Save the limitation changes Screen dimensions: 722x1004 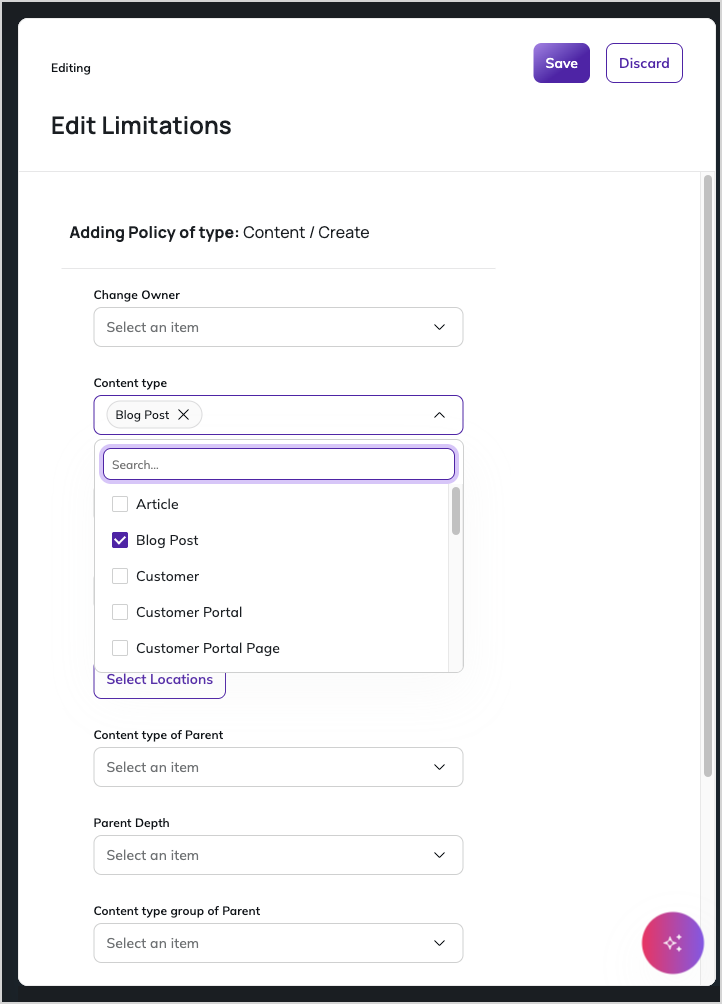point(561,63)
